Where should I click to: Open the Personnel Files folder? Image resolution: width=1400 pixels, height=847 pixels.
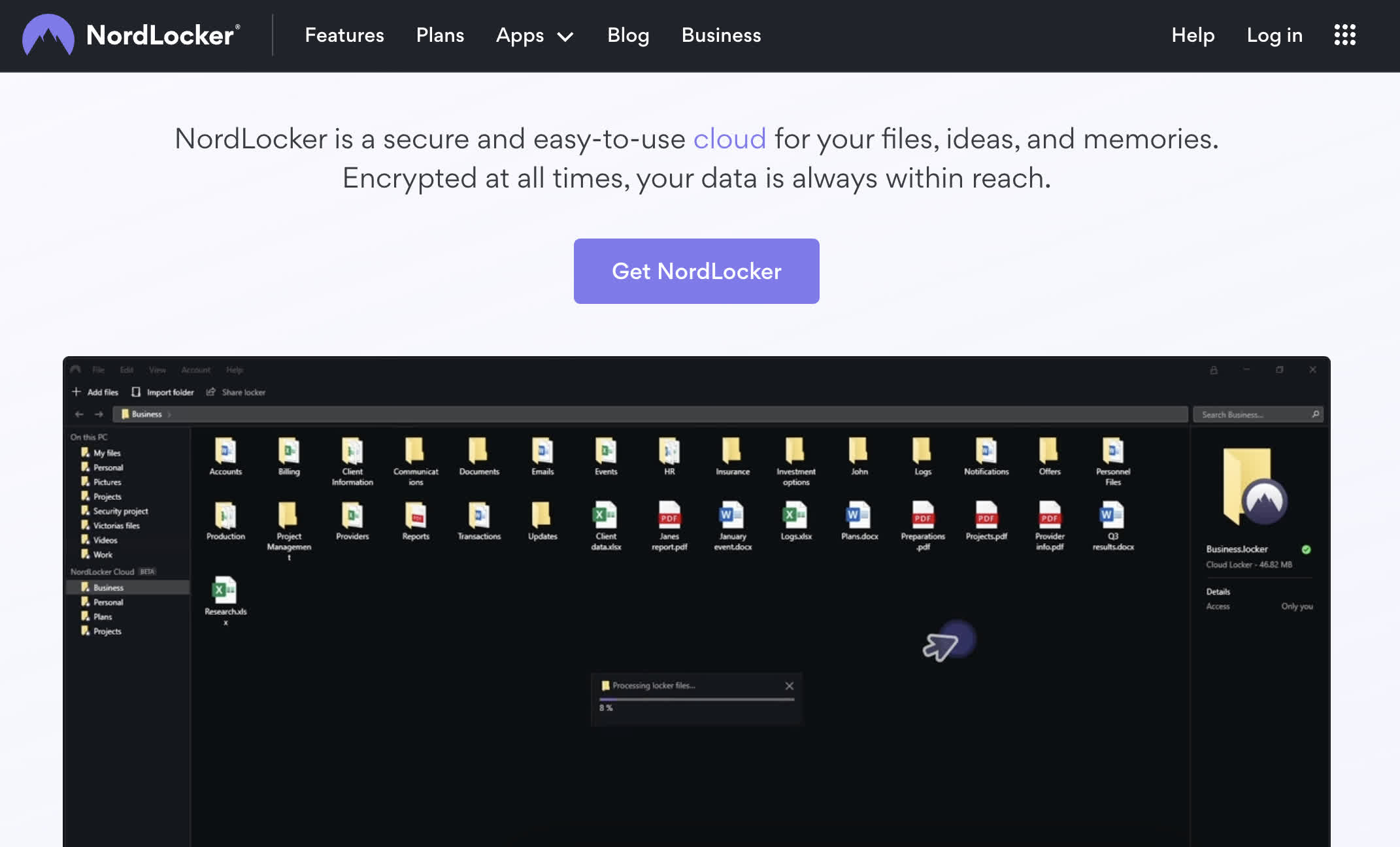click(1113, 461)
